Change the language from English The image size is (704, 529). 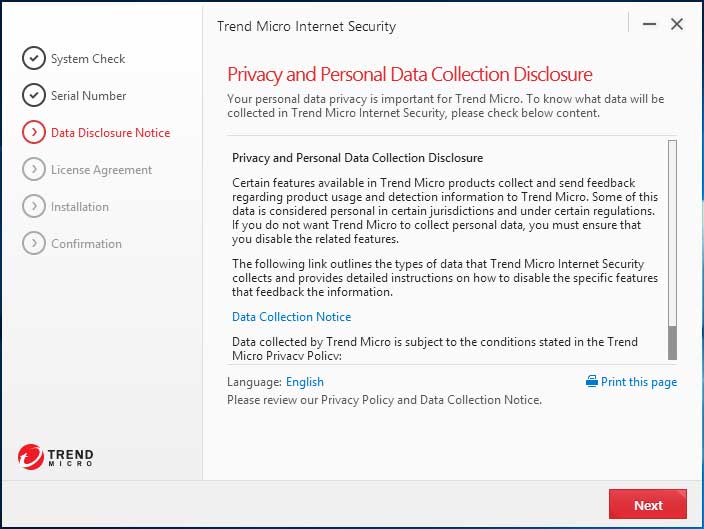305,382
